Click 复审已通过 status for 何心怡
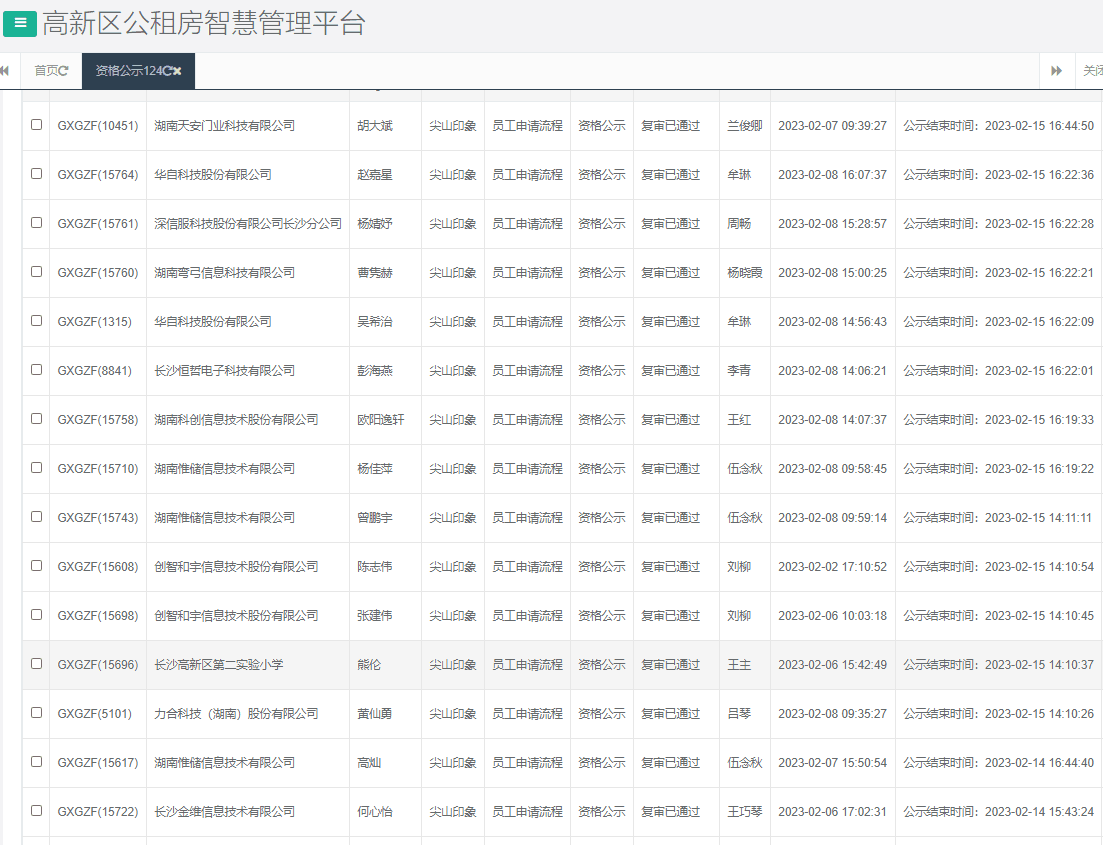 click(670, 812)
